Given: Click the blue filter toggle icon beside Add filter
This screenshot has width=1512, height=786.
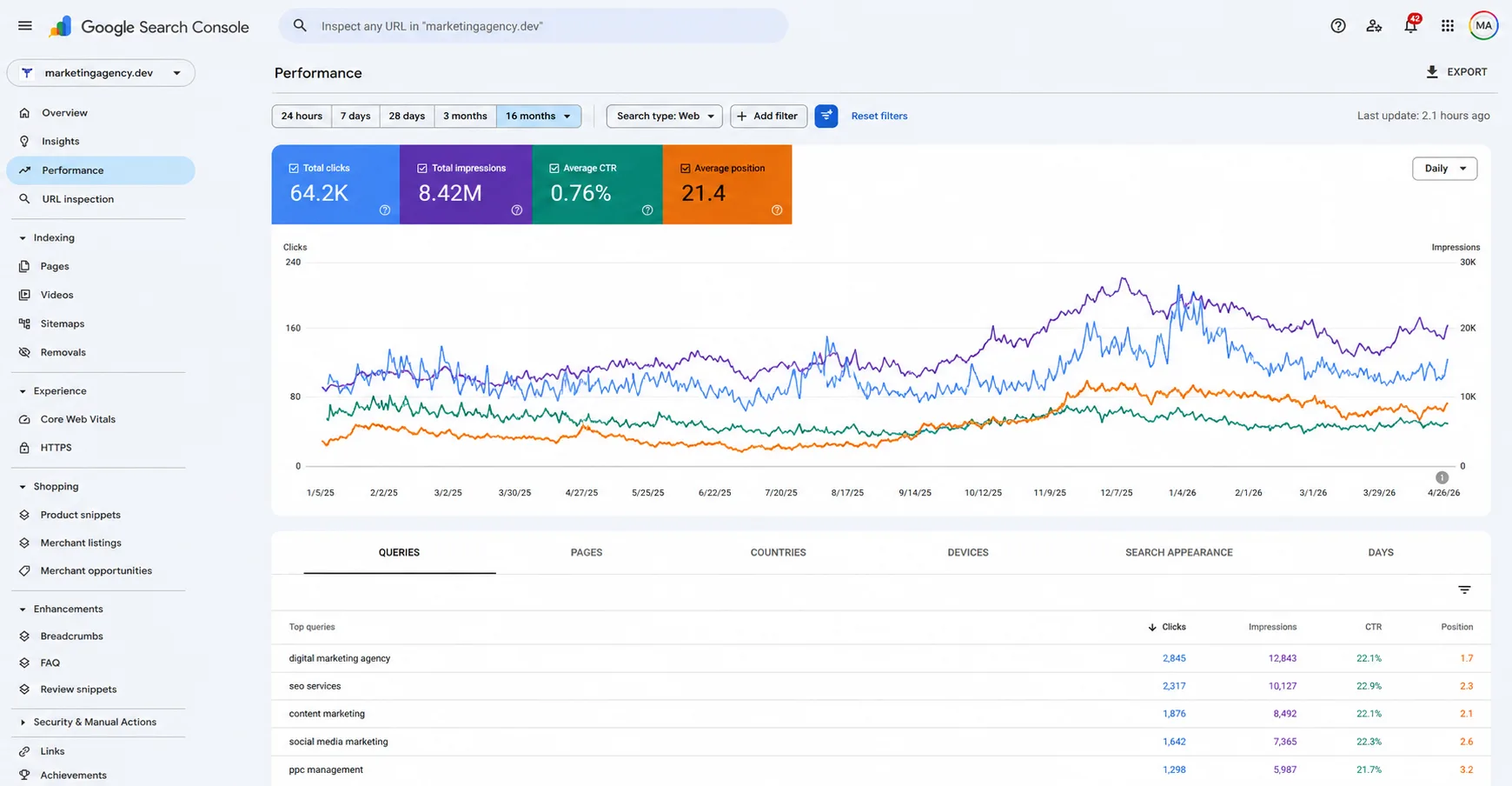Looking at the screenshot, I should pyautogui.click(x=826, y=116).
